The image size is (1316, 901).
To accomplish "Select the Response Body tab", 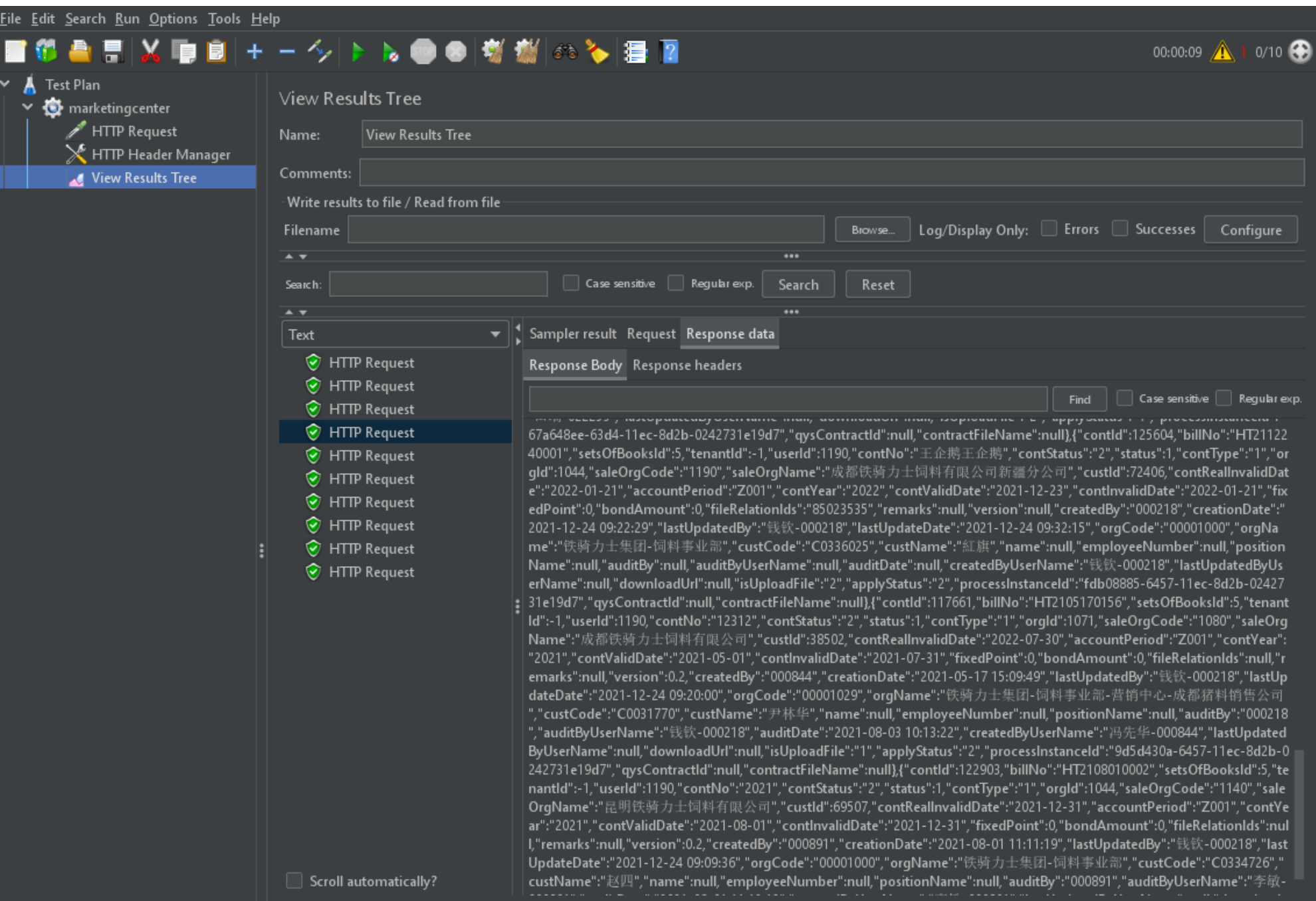I will 575,365.
